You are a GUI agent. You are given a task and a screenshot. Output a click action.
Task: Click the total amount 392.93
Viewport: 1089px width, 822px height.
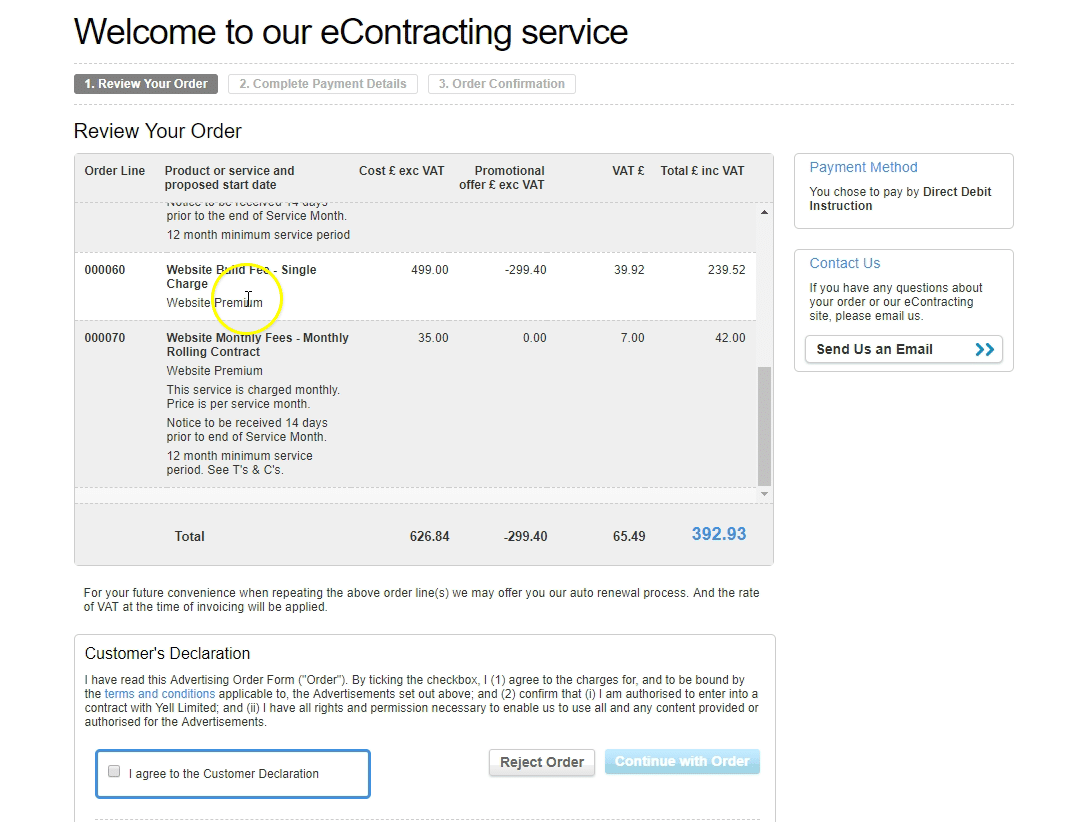click(719, 534)
